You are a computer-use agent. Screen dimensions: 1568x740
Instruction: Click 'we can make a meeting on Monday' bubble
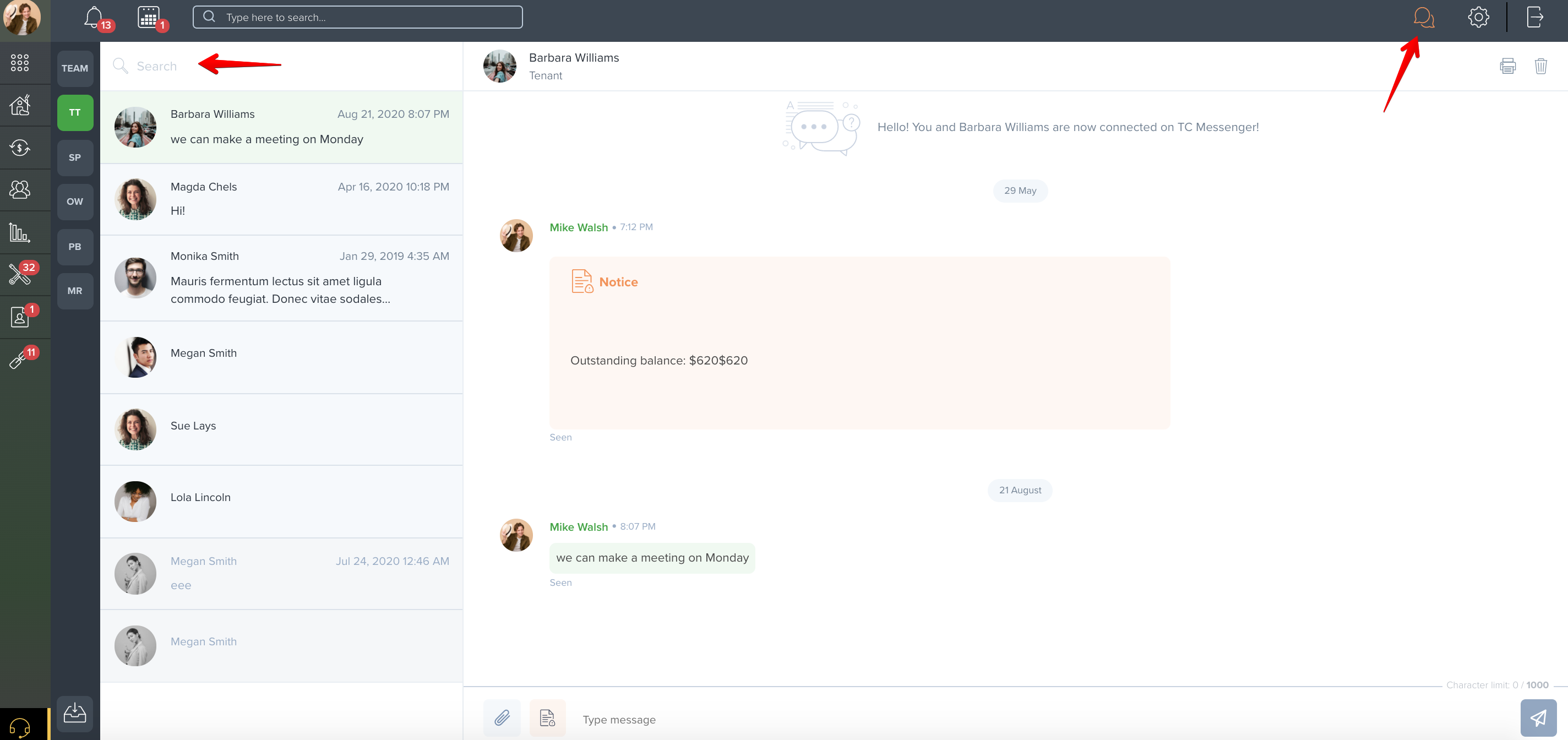click(652, 557)
